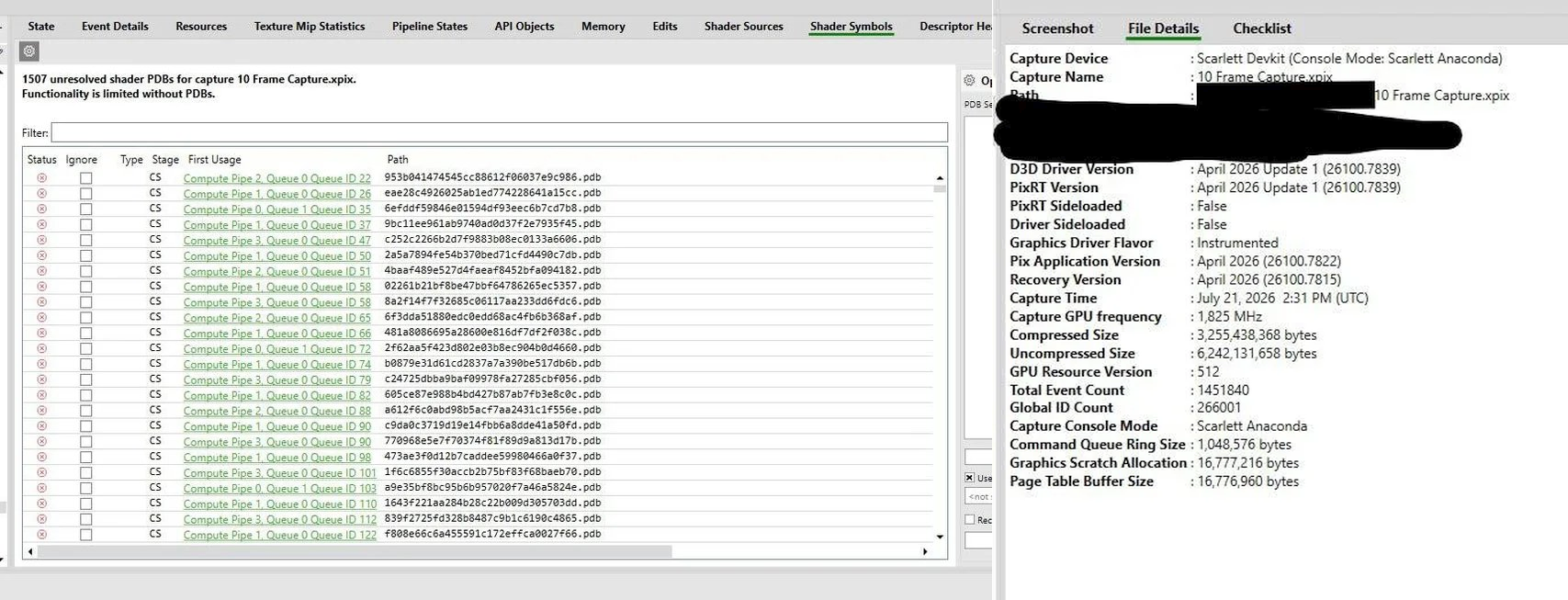This screenshot has height=600, width=1568.
Task: Sort by the Path column header
Action: coord(398,160)
